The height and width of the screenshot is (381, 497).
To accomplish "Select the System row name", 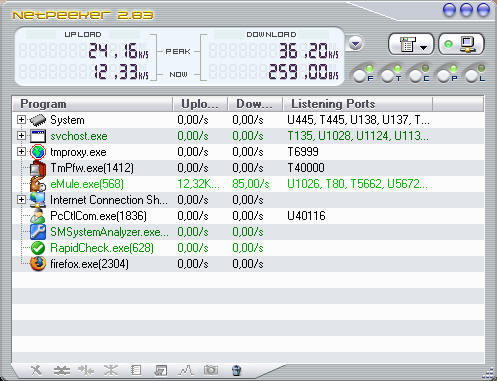I will click(67, 120).
